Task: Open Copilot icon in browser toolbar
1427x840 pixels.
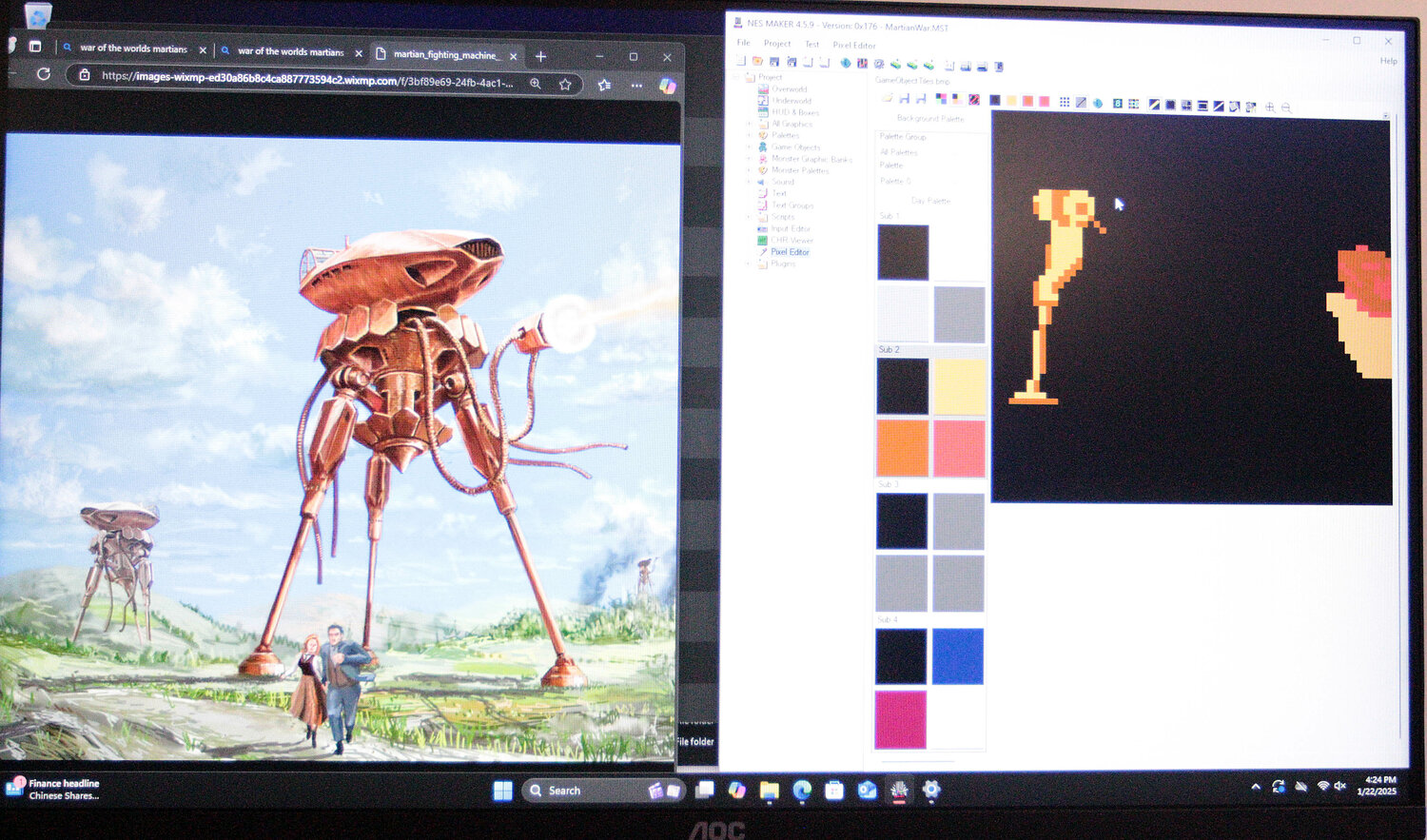Action: pos(668,86)
